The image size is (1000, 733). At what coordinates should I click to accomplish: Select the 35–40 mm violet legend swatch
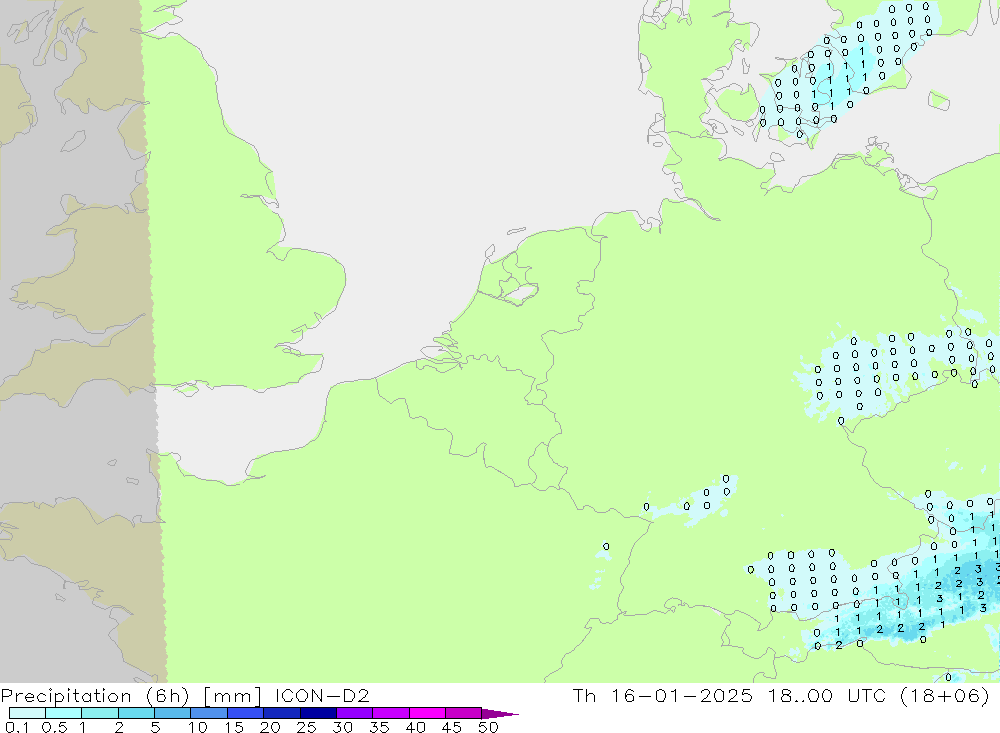(391, 713)
